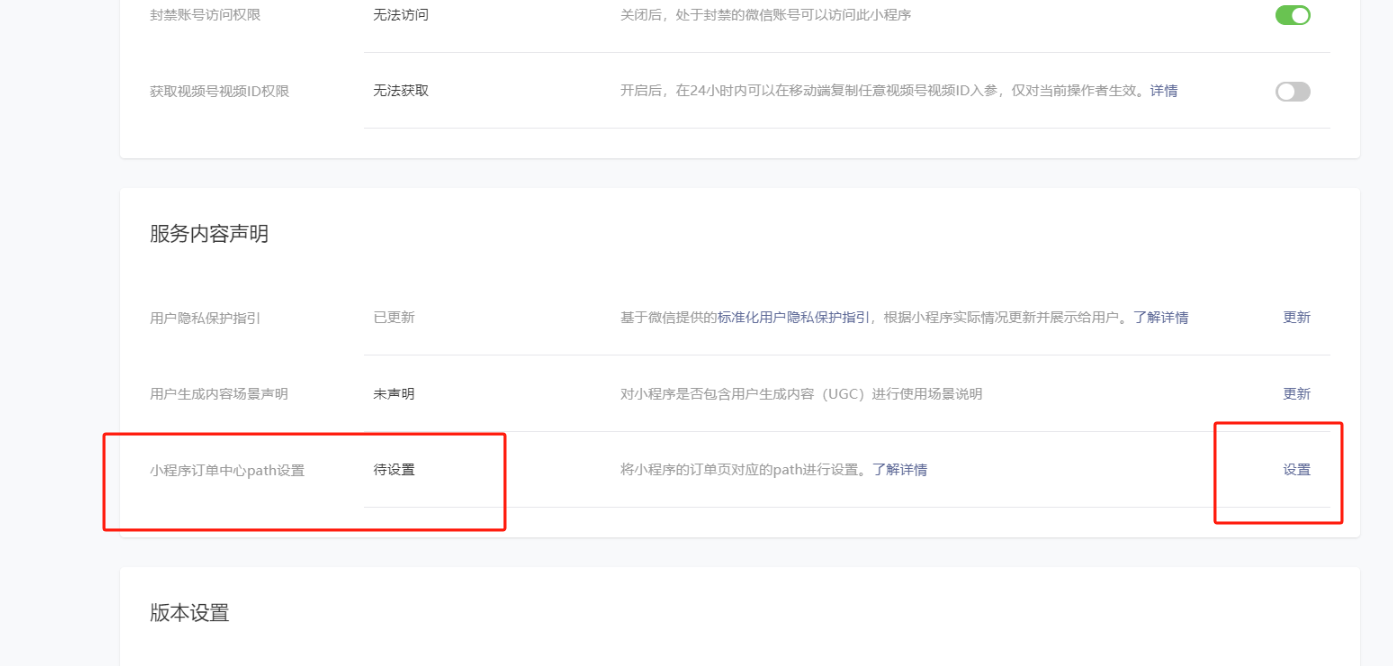The image size is (1393, 666).
Task: Open 详情 link in the video ID row
Action: pos(1163,91)
